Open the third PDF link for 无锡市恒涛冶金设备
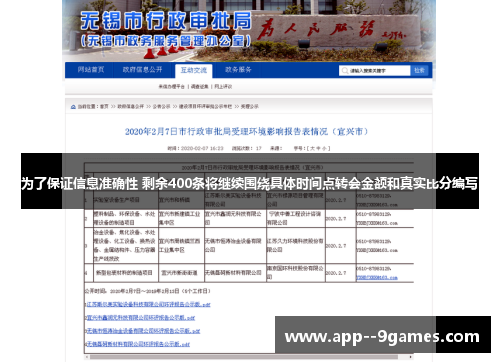Viewport: 500px width, 362px height. [x=143, y=331]
